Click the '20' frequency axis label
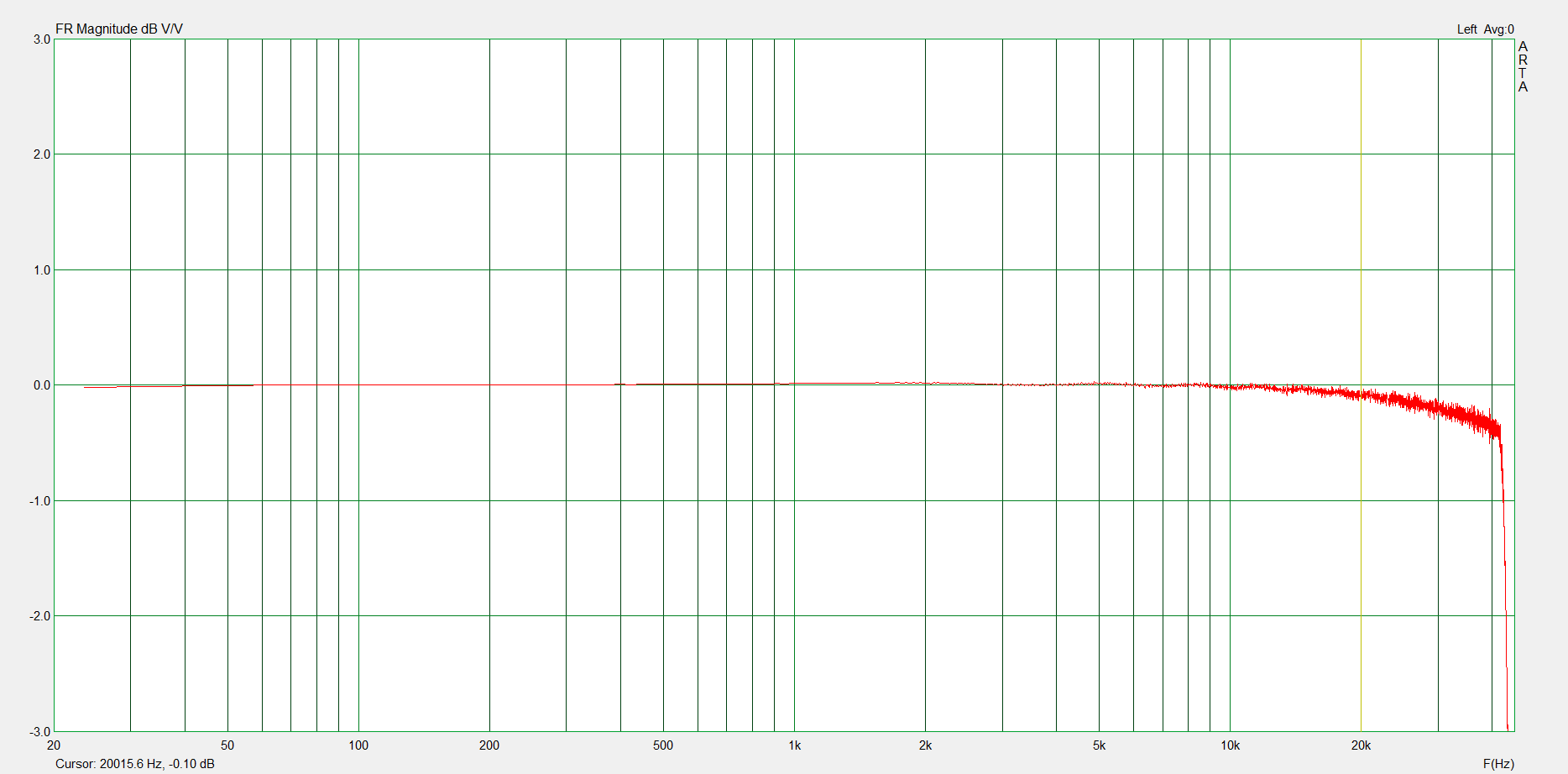 54,745
